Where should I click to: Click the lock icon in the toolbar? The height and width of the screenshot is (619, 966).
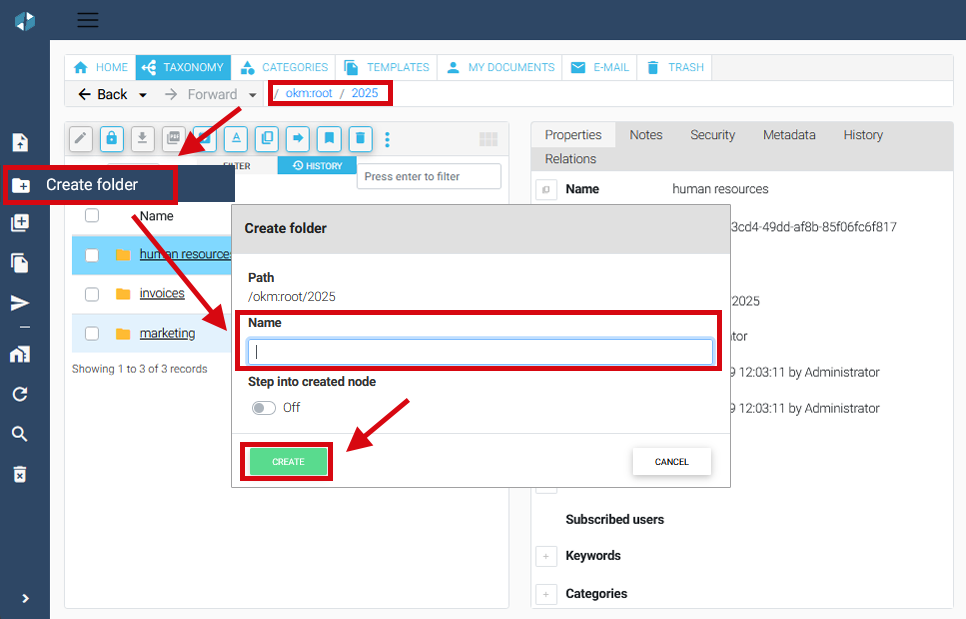point(112,138)
